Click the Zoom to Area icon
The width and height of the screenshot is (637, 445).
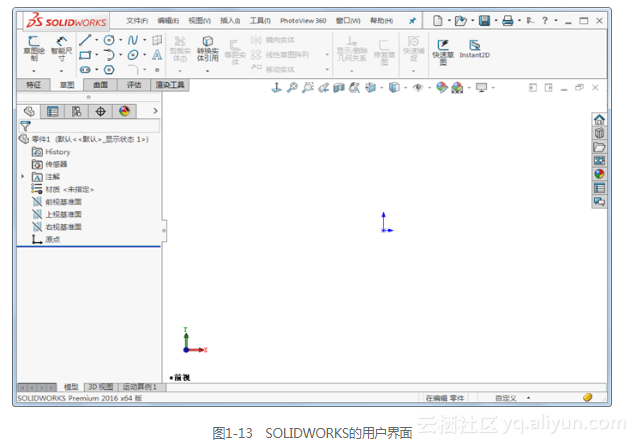pos(308,87)
